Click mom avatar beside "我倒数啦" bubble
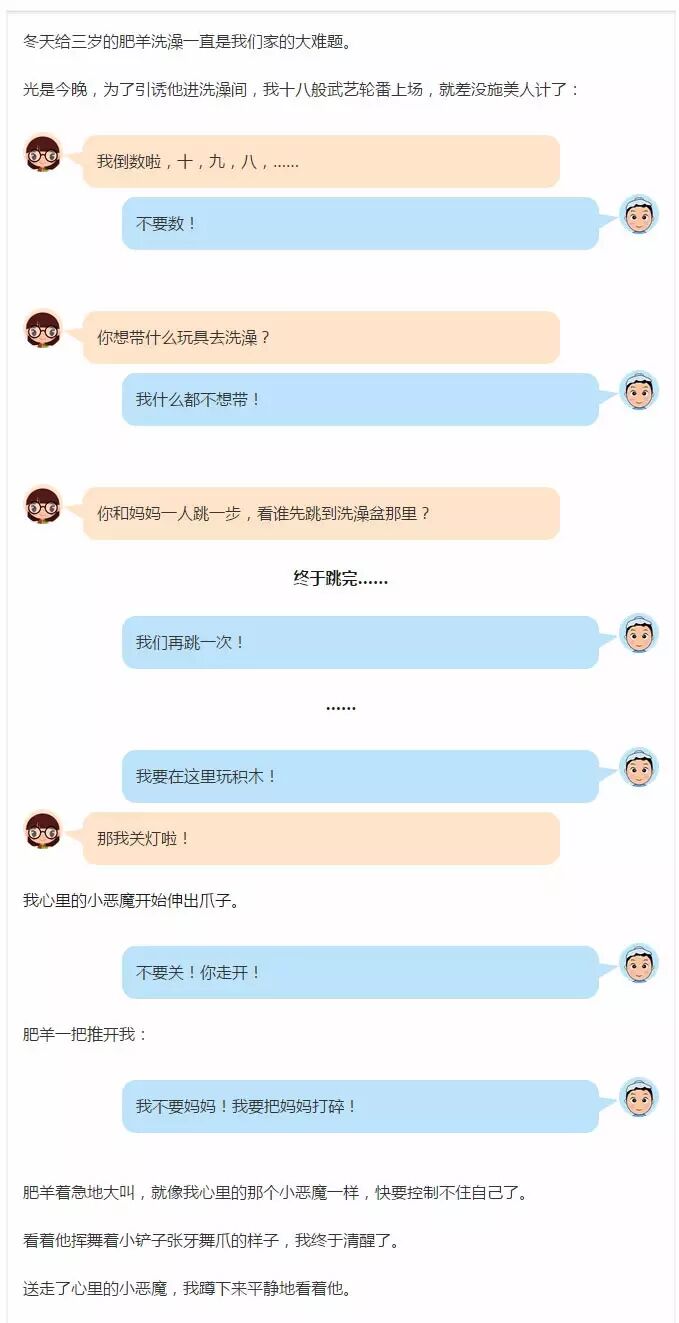679x1323 pixels. (x=43, y=154)
